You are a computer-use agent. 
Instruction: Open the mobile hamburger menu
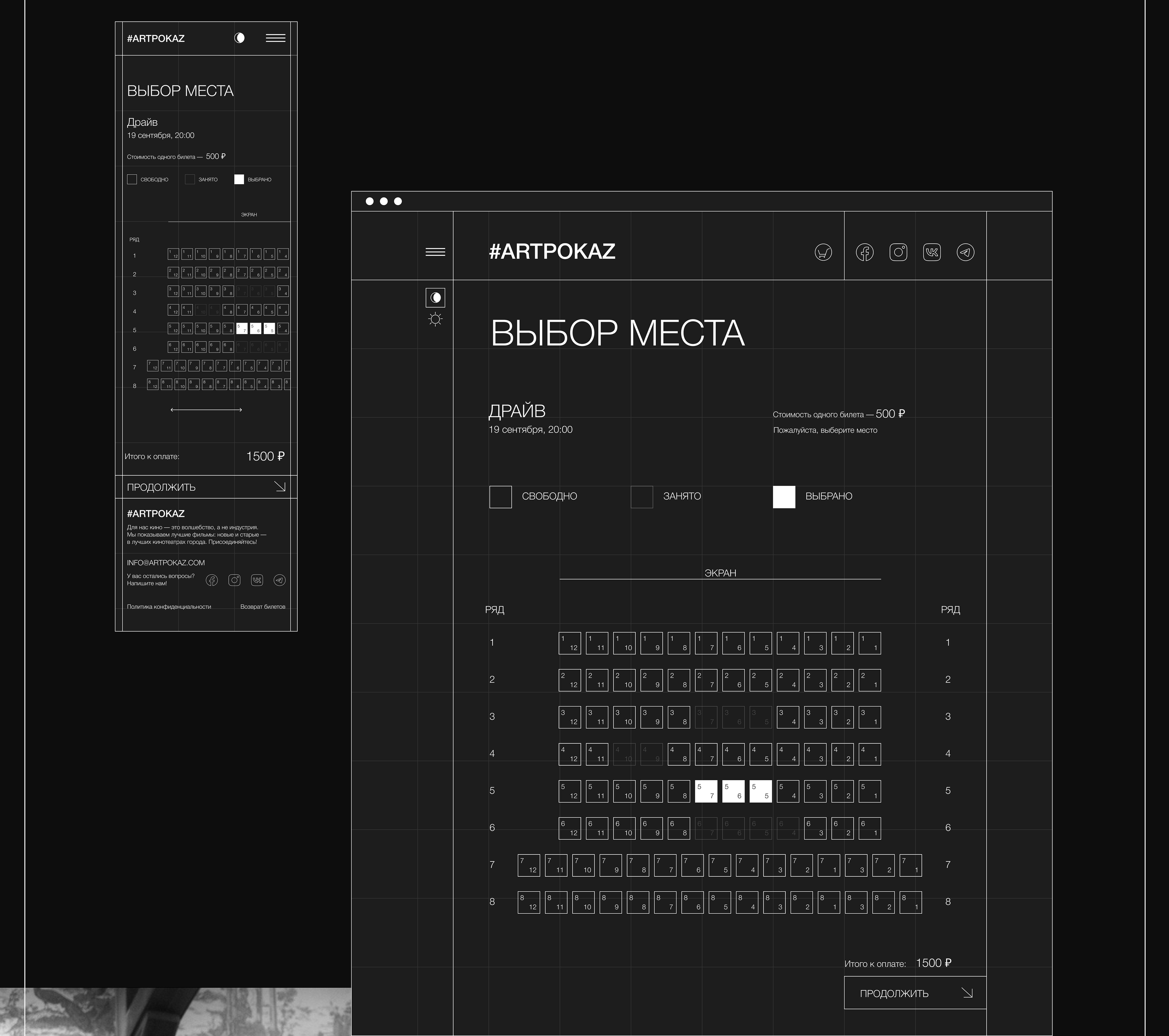275,38
